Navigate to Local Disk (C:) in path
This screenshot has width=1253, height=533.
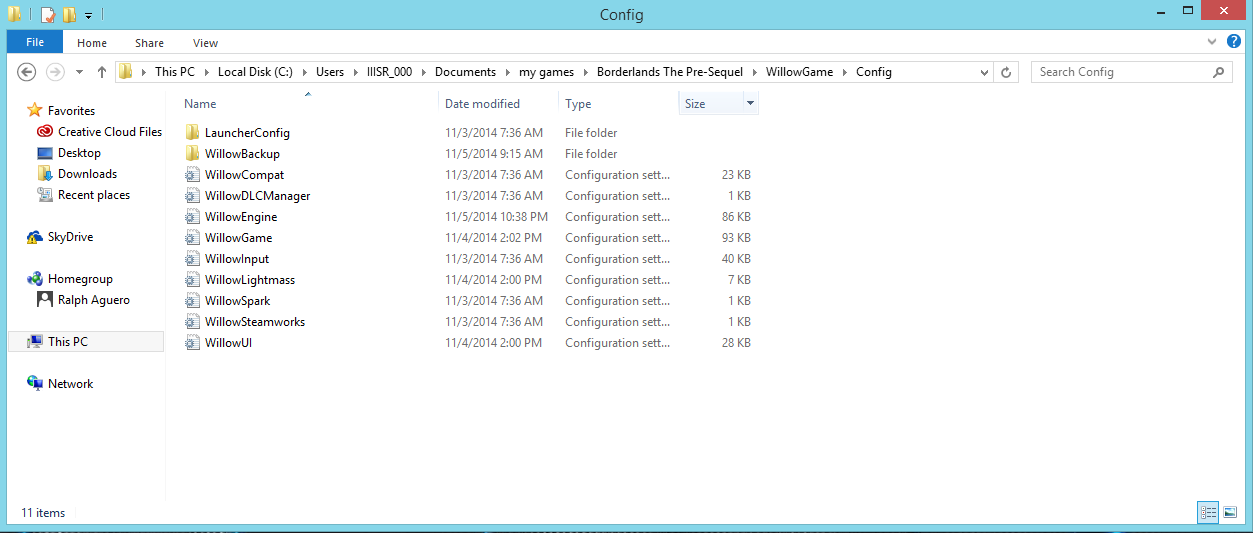point(257,72)
